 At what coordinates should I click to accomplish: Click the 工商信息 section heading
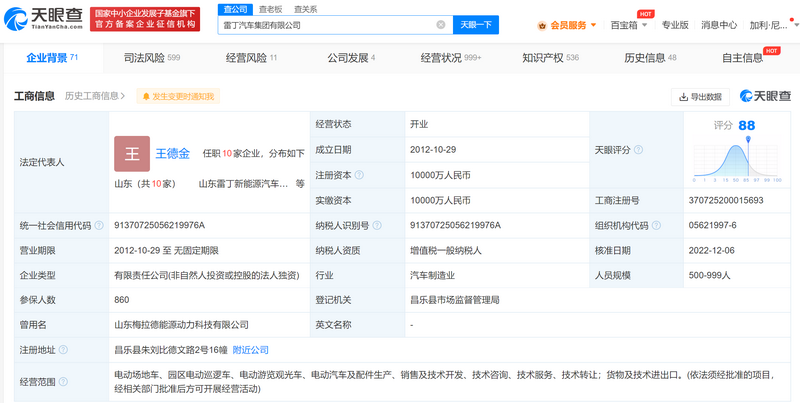pos(34,96)
